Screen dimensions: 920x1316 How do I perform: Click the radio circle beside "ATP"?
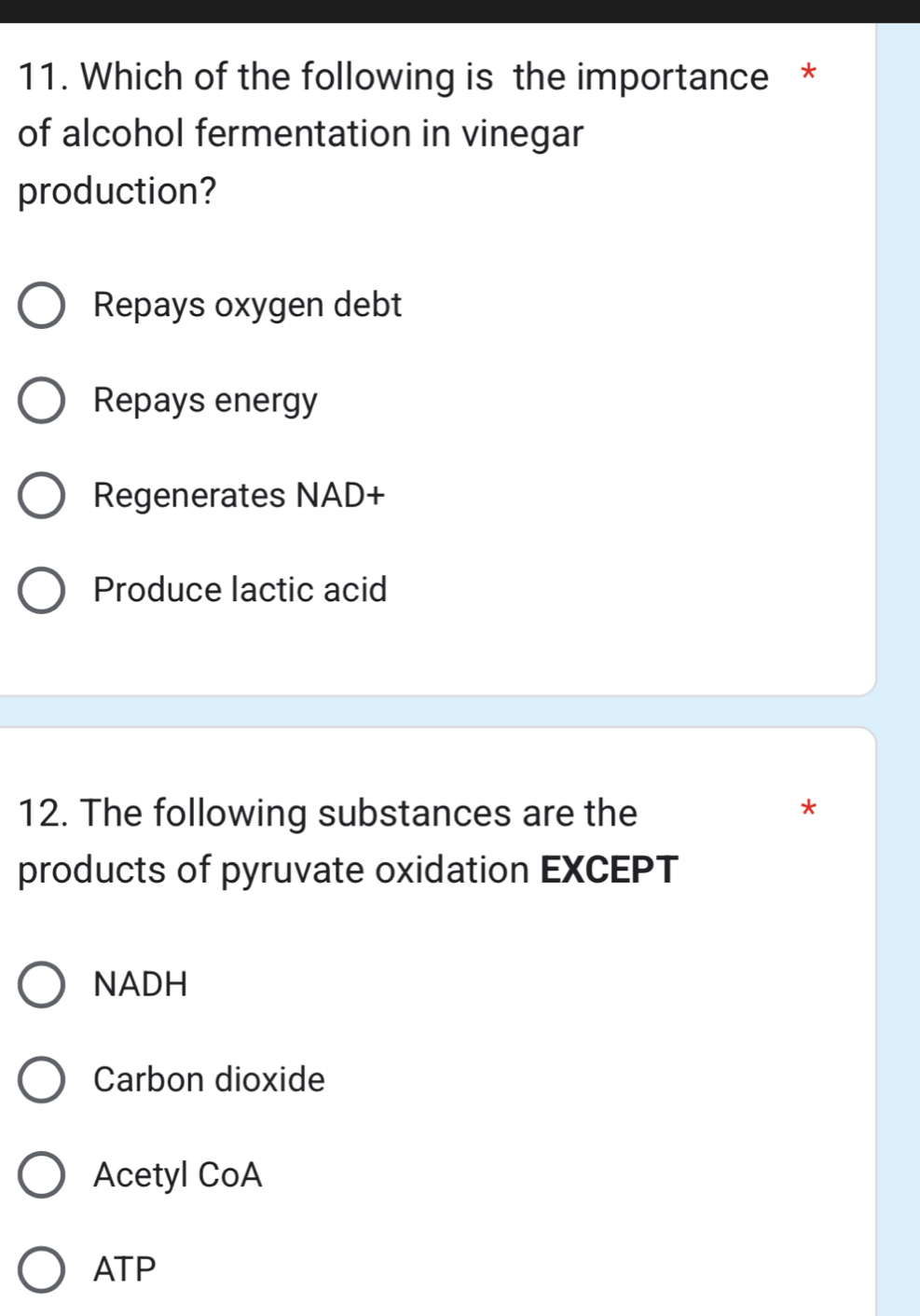click(x=42, y=1268)
